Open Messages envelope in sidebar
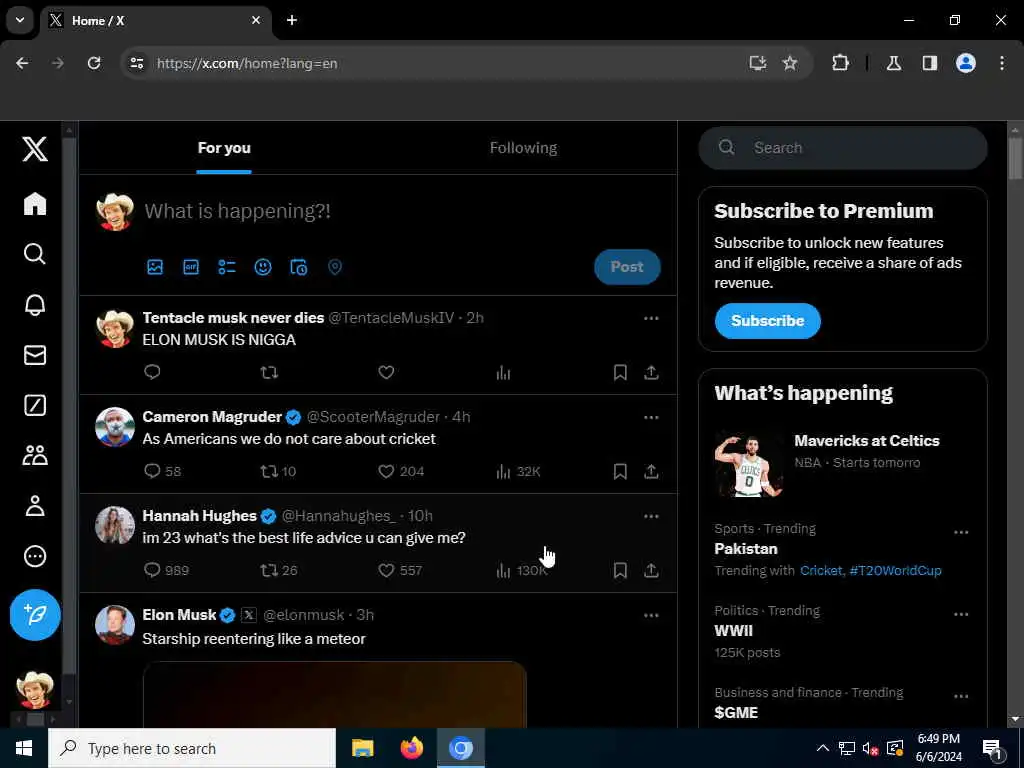 pos(35,355)
